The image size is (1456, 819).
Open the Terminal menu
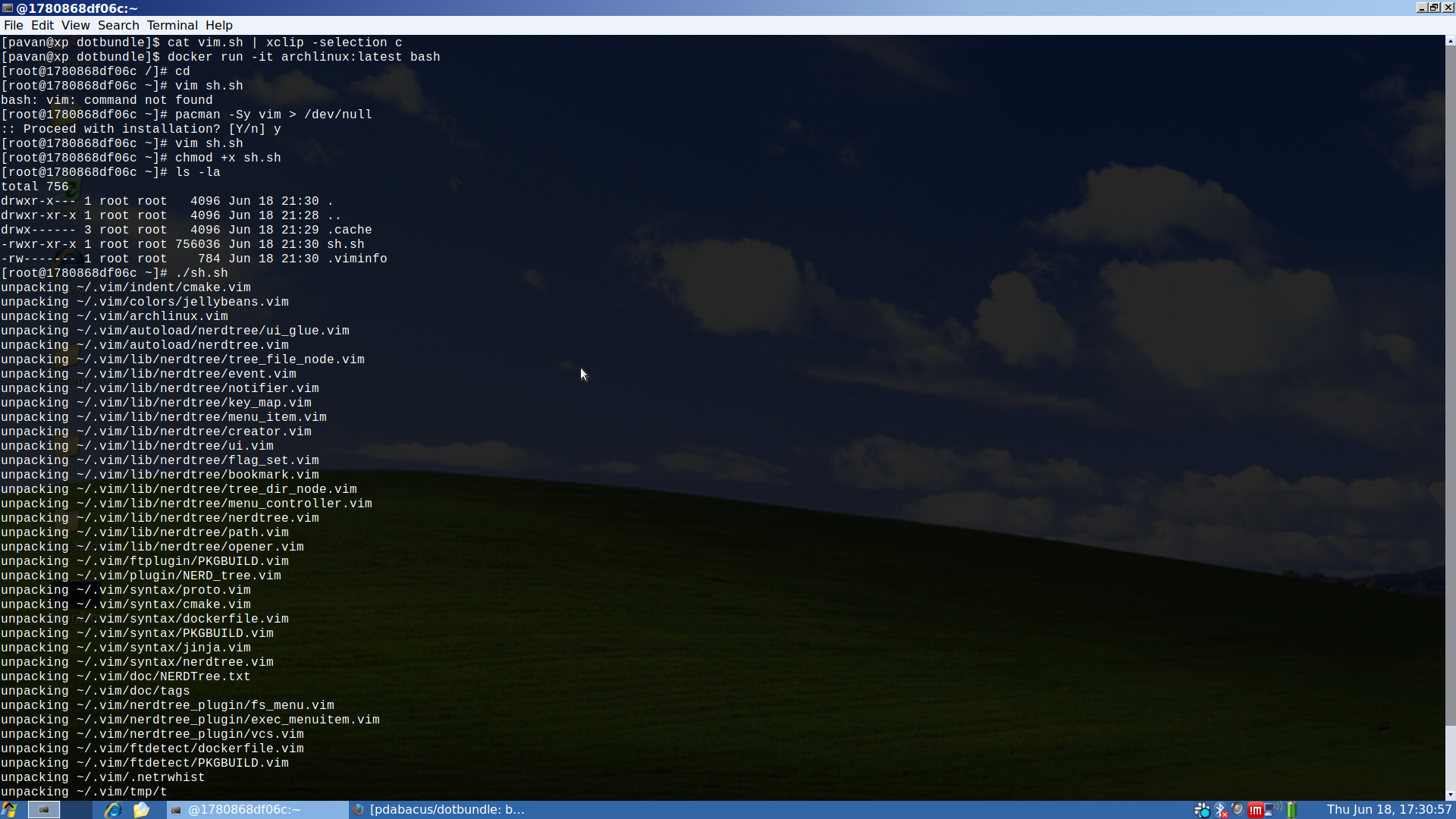click(172, 25)
